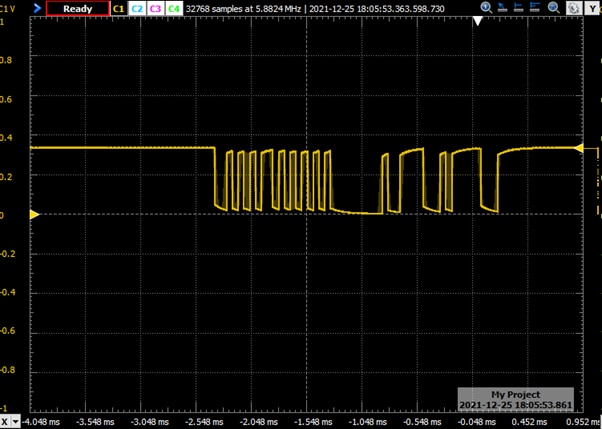
Task: Click the second magnifier zoom icon
Action: tap(553, 8)
